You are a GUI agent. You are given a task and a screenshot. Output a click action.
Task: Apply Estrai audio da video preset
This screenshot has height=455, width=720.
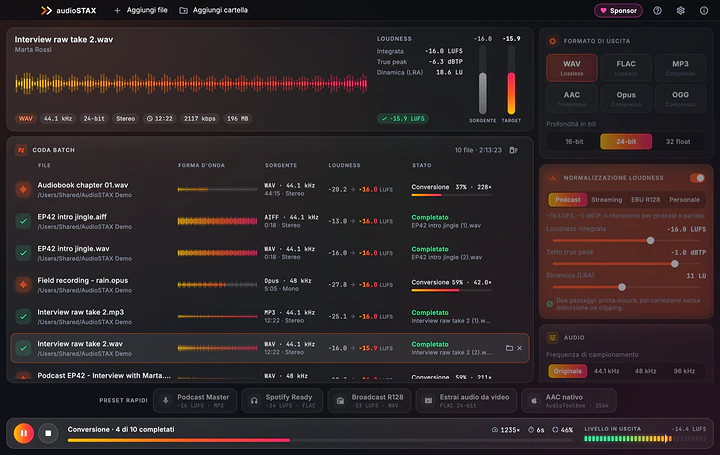(466, 400)
